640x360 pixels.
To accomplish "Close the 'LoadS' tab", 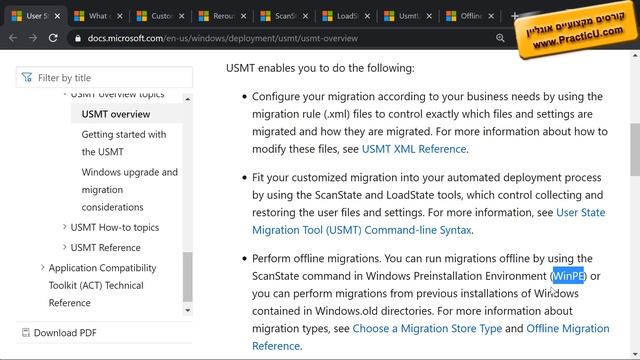I will (367, 16).
